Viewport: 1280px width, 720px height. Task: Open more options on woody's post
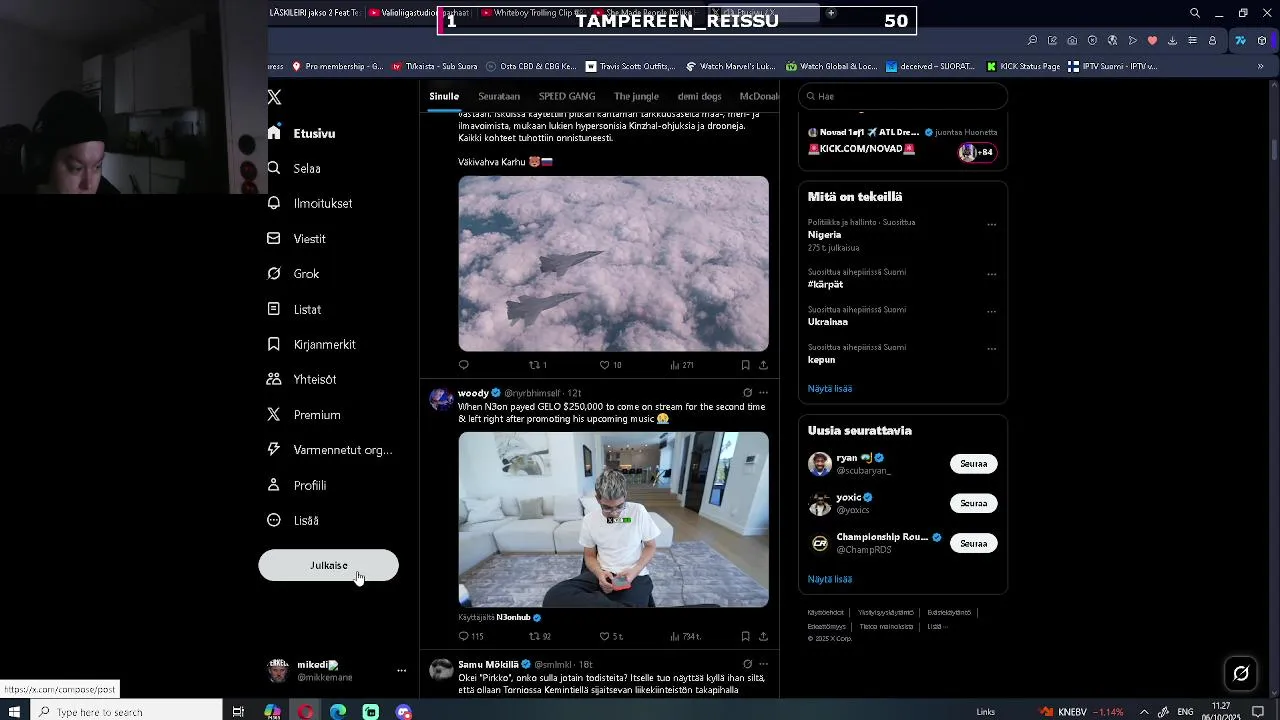763,393
